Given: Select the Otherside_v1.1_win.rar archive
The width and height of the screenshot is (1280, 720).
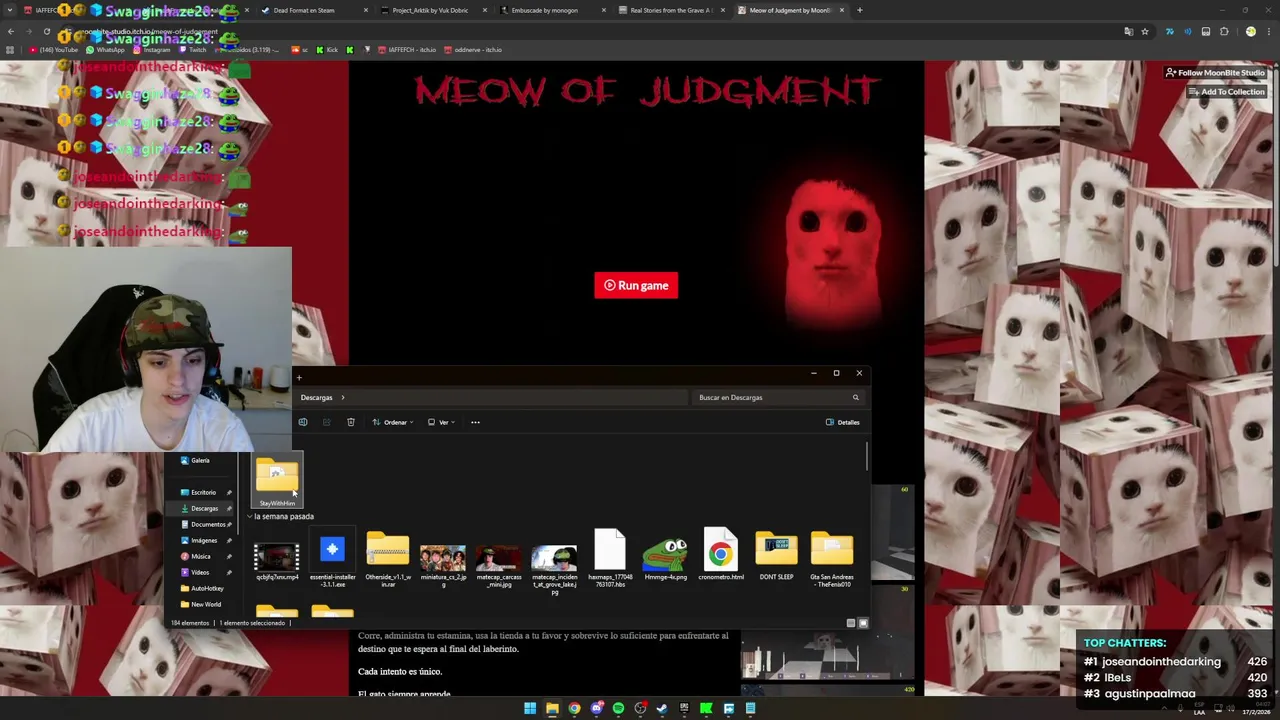Looking at the screenshot, I should pyautogui.click(x=388, y=558).
